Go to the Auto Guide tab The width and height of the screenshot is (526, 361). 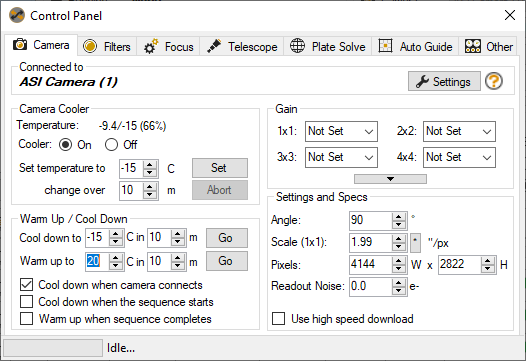coord(415,46)
